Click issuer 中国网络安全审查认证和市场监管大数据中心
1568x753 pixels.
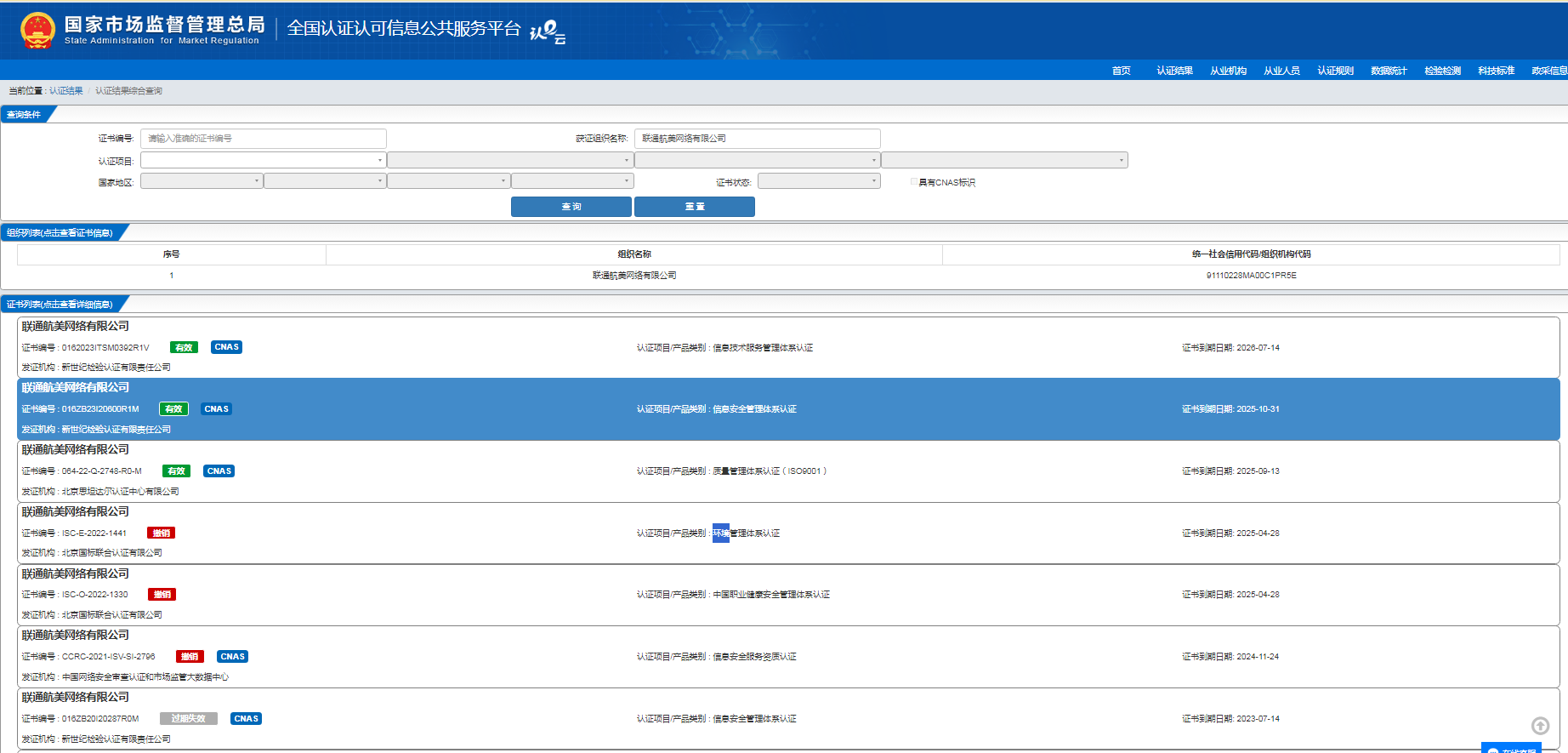coord(145,677)
